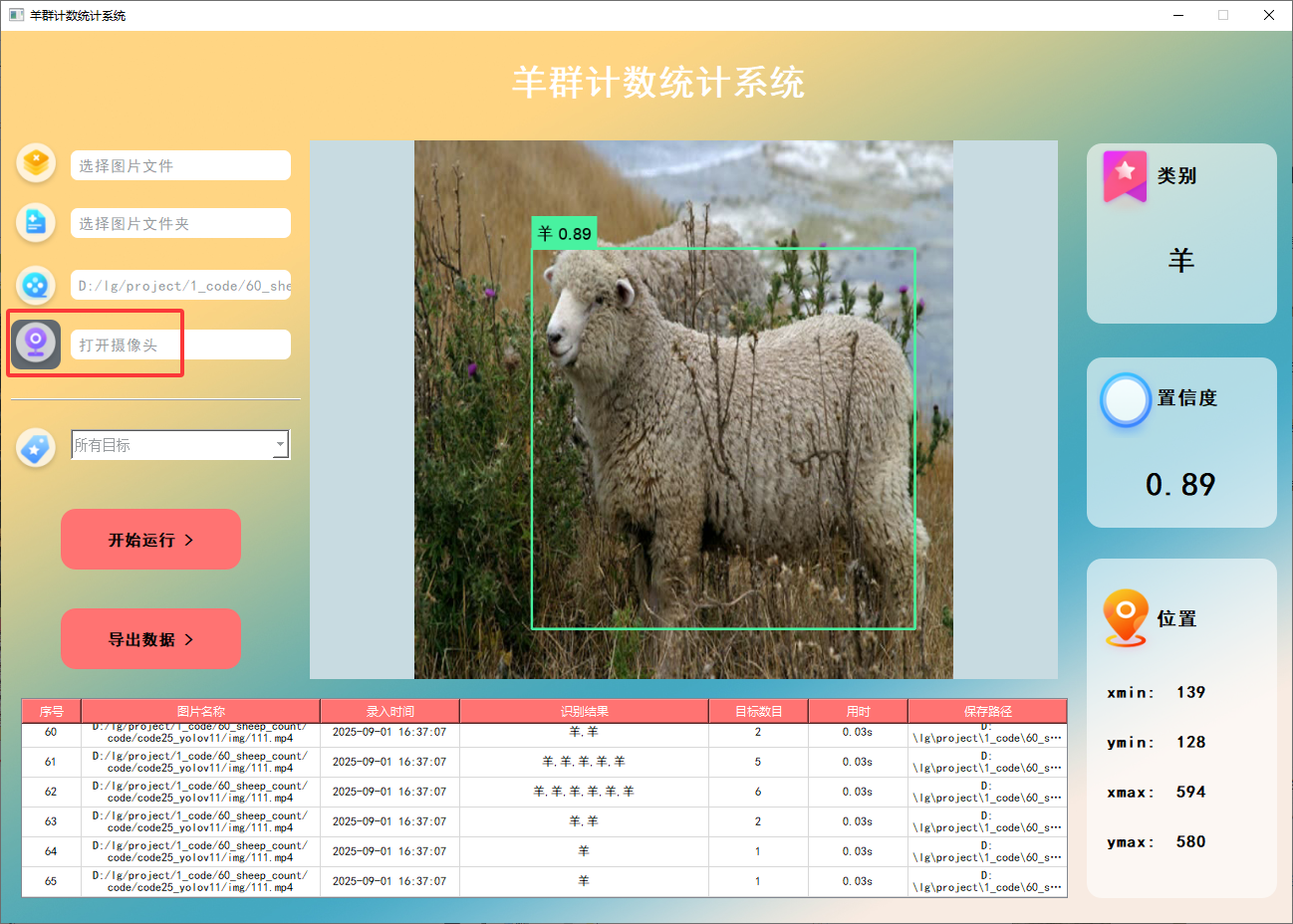The image size is (1293, 924).
Task: Click the 类别 bookmark star icon
Action: point(1125,176)
